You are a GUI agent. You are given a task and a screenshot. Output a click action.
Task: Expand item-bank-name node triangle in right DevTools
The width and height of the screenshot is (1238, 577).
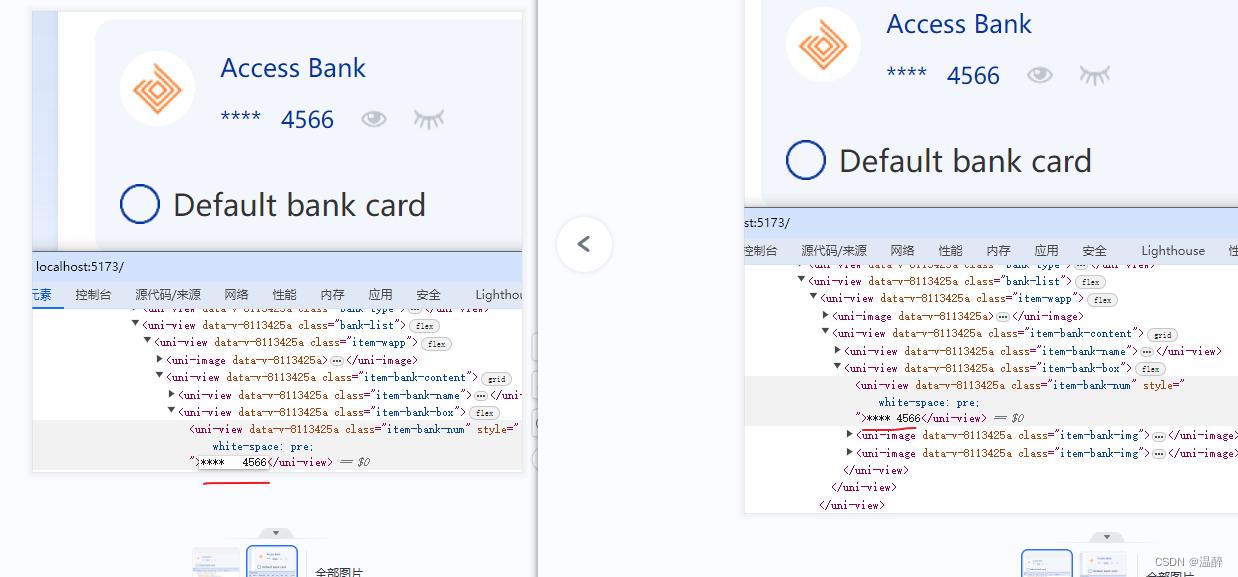point(837,350)
